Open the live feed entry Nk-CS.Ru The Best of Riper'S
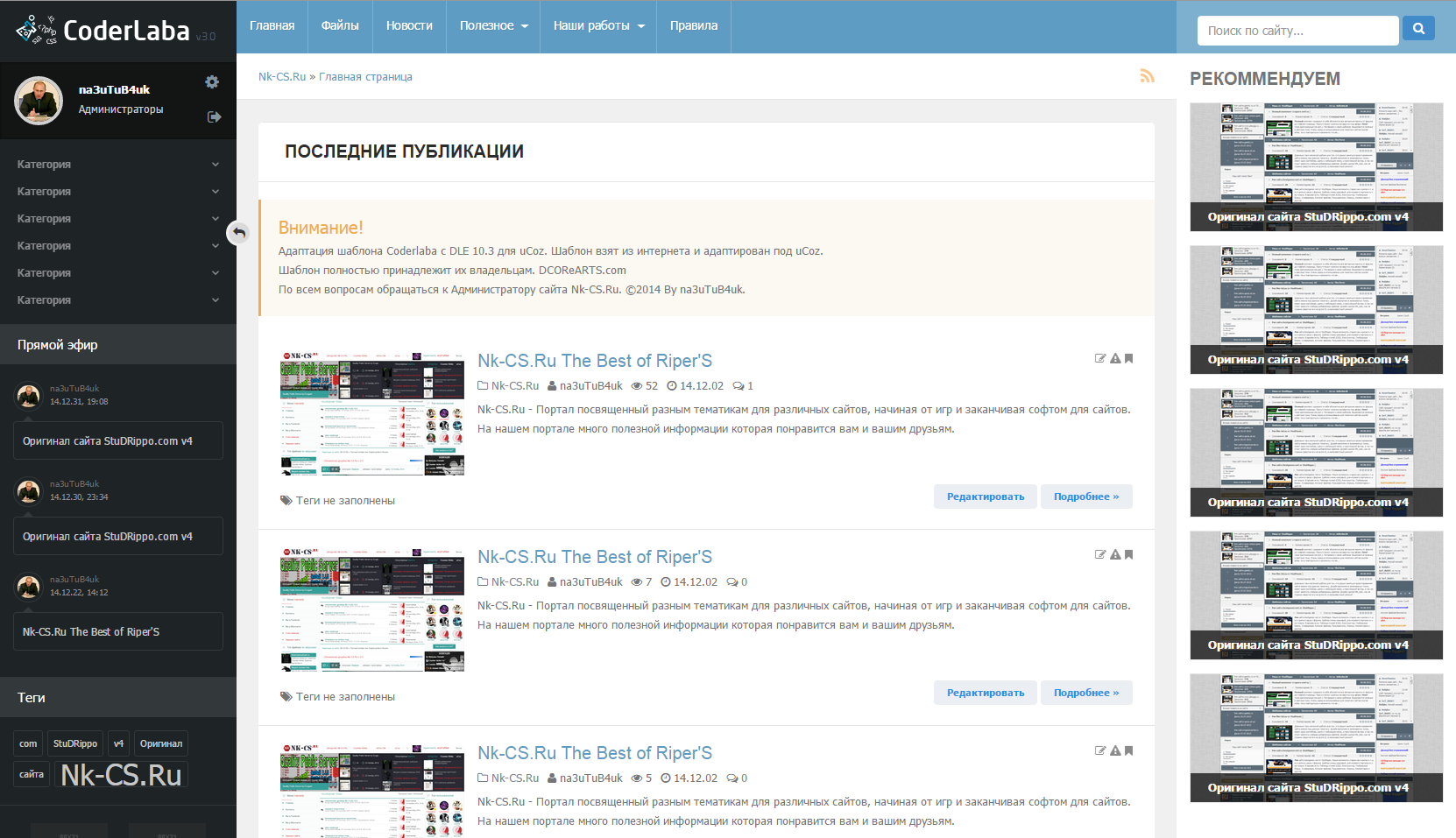The width and height of the screenshot is (1456, 838). (x=118, y=631)
